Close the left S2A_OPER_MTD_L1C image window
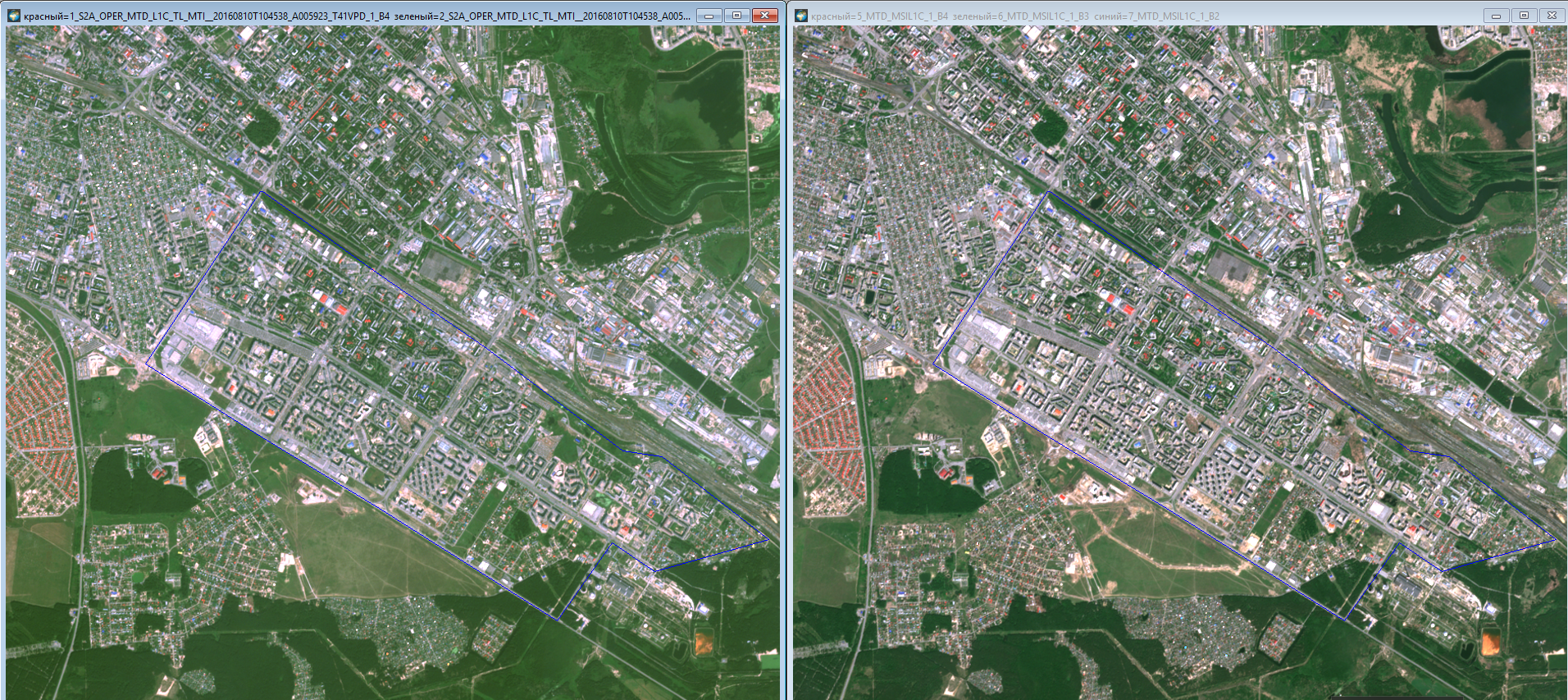 pyautogui.click(x=765, y=16)
